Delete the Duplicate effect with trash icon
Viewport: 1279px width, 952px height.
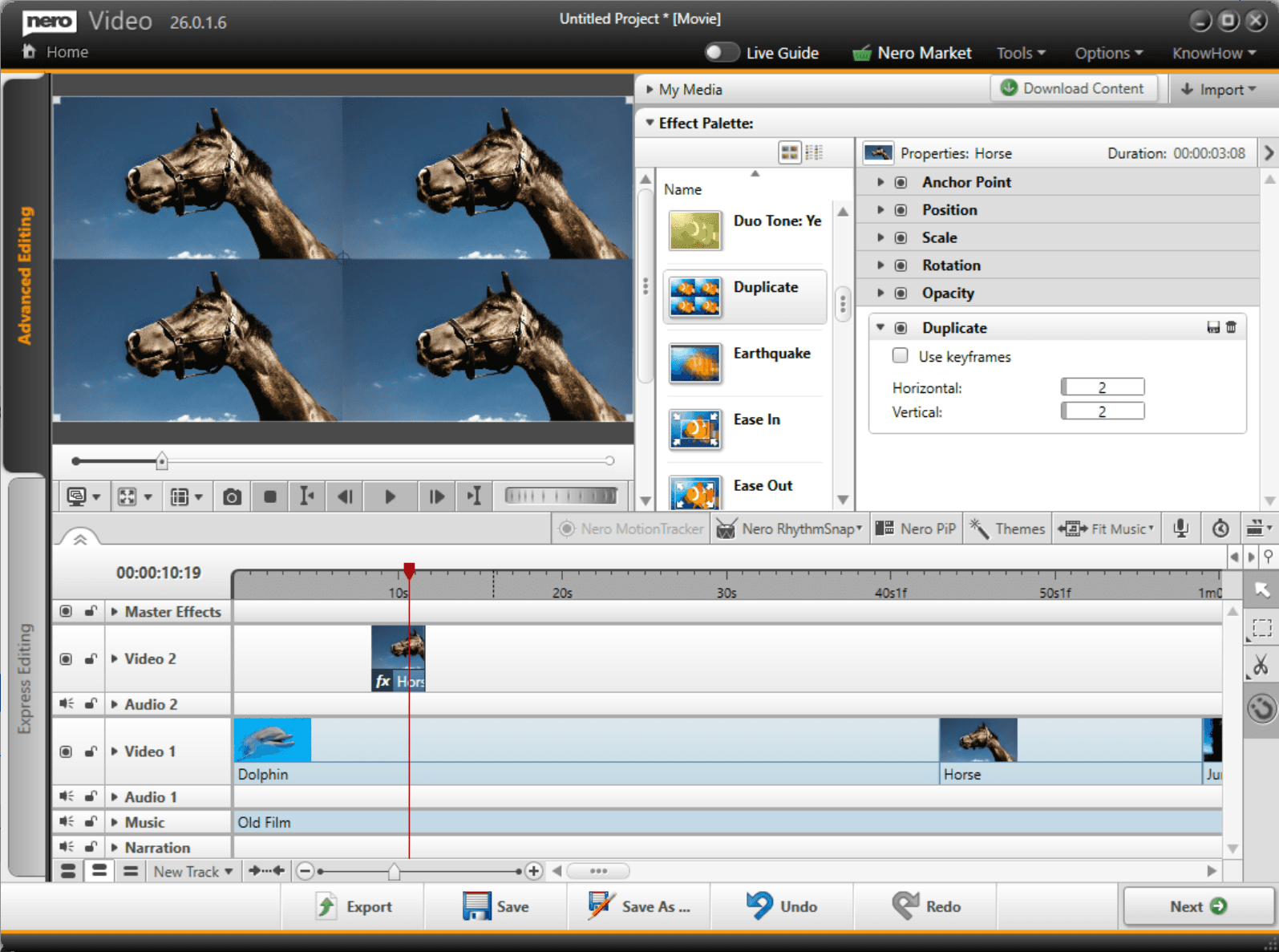(x=1231, y=327)
